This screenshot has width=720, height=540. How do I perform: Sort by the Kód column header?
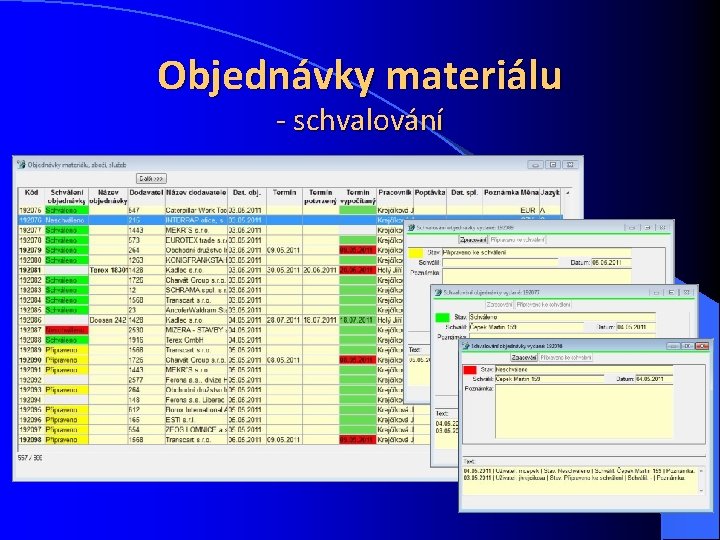pyautogui.click(x=31, y=197)
